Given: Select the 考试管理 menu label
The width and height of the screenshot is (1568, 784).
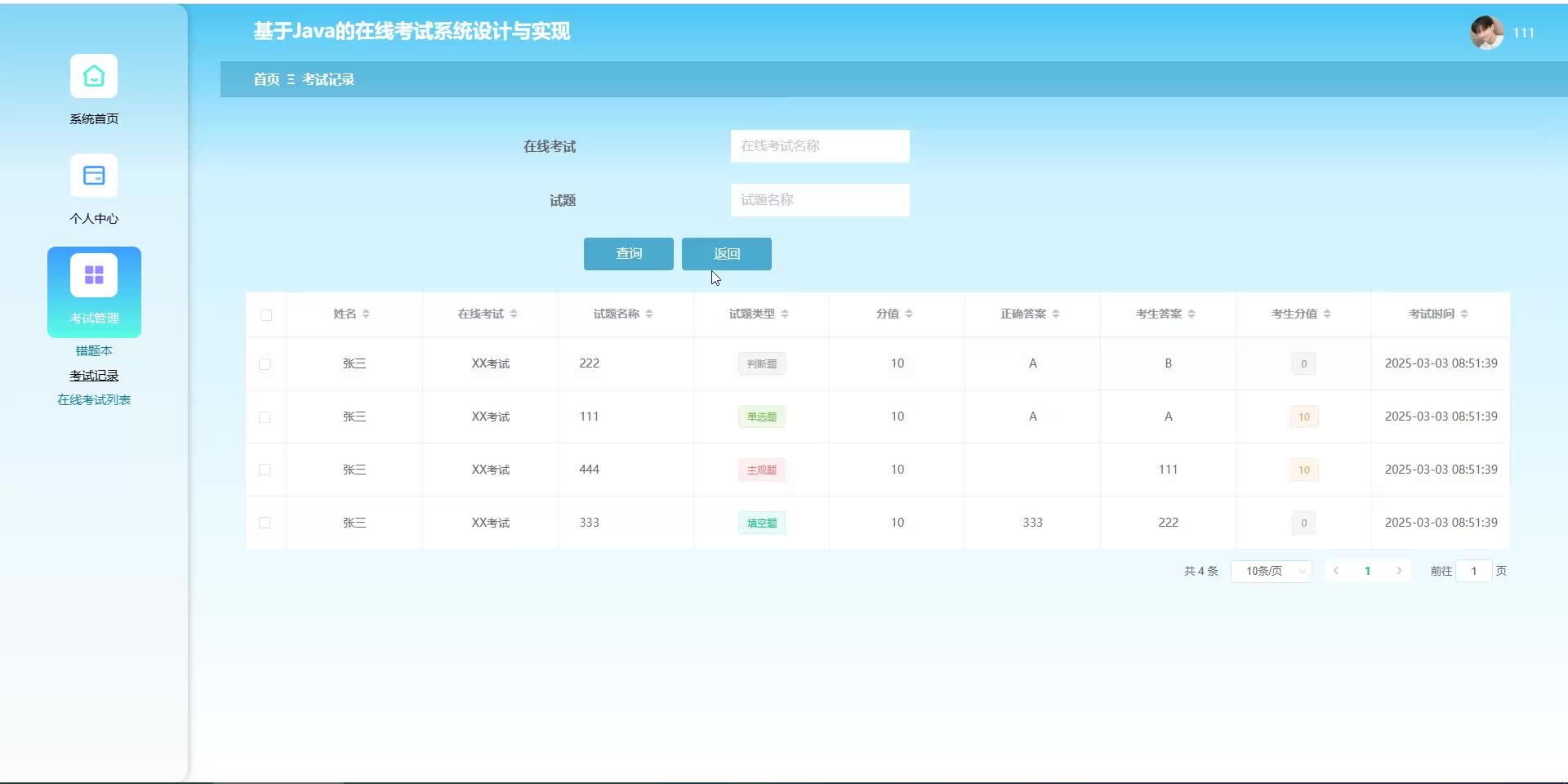Looking at the screenshot, I should (94, 318).
